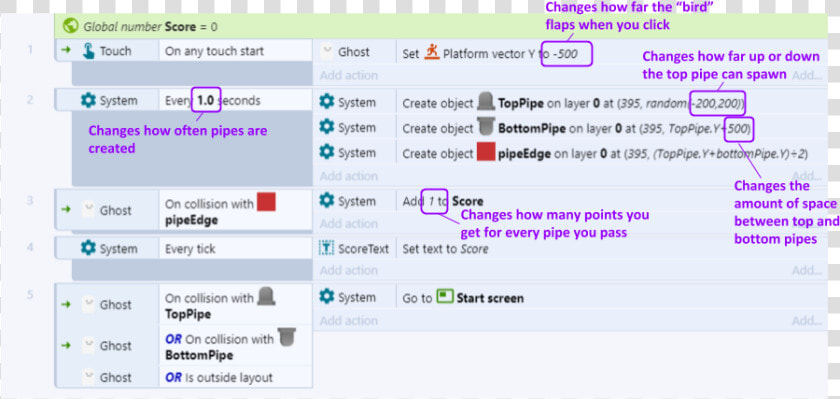Click the TopPipe icon in On collision with TopPipe
Screen dimensions: 840x399
click(x=266, y=296)
